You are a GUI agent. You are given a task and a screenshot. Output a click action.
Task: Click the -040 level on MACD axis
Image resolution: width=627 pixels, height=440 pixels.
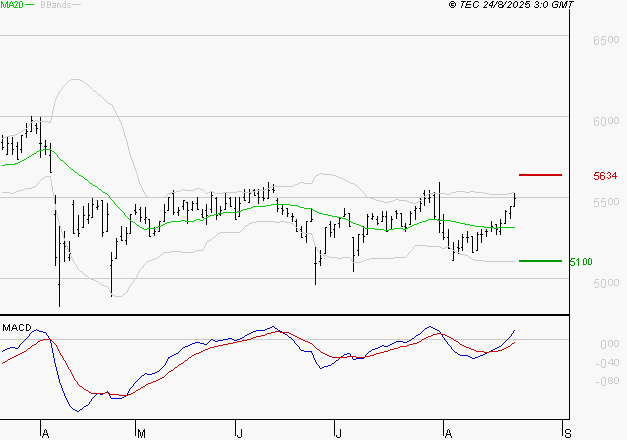[607, 363]
